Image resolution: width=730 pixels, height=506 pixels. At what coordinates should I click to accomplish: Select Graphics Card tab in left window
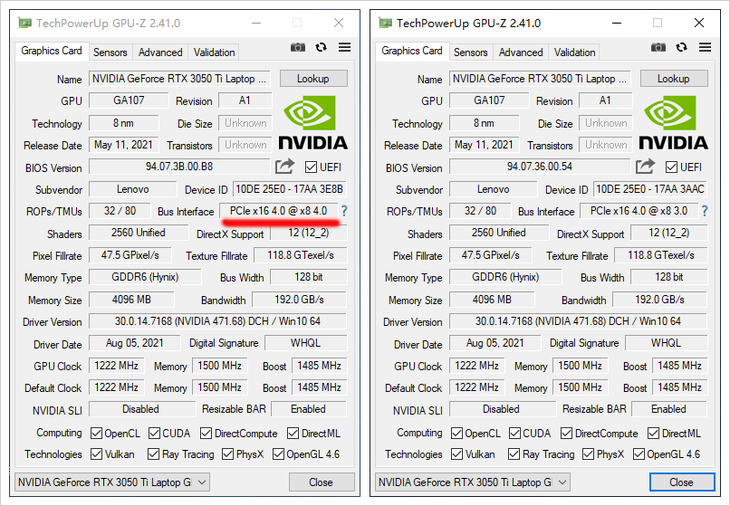(x=52, y=51)
